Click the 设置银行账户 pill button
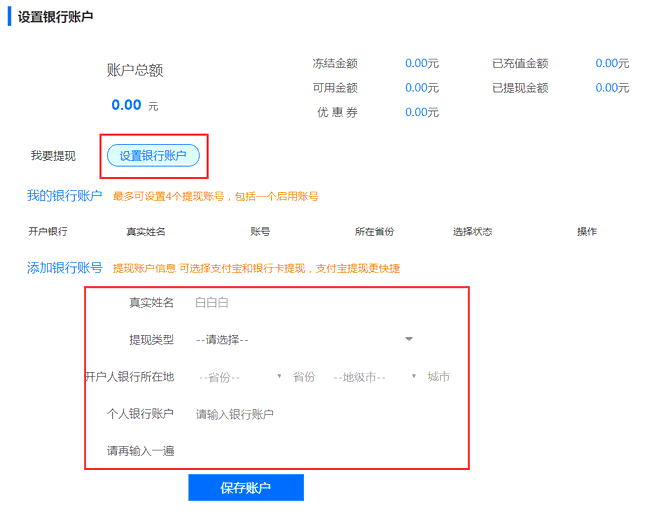 (x=153, y=155)
